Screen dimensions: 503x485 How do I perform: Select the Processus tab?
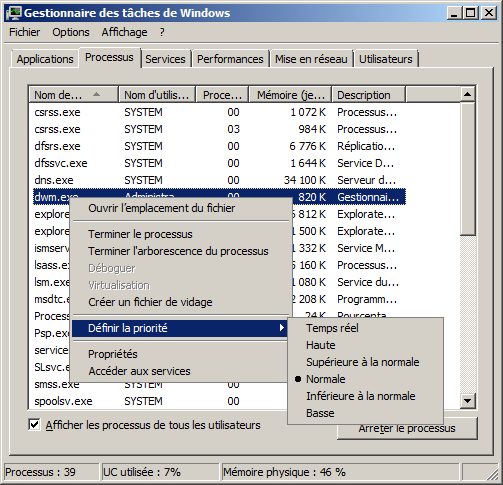click(x=109, y=57)
